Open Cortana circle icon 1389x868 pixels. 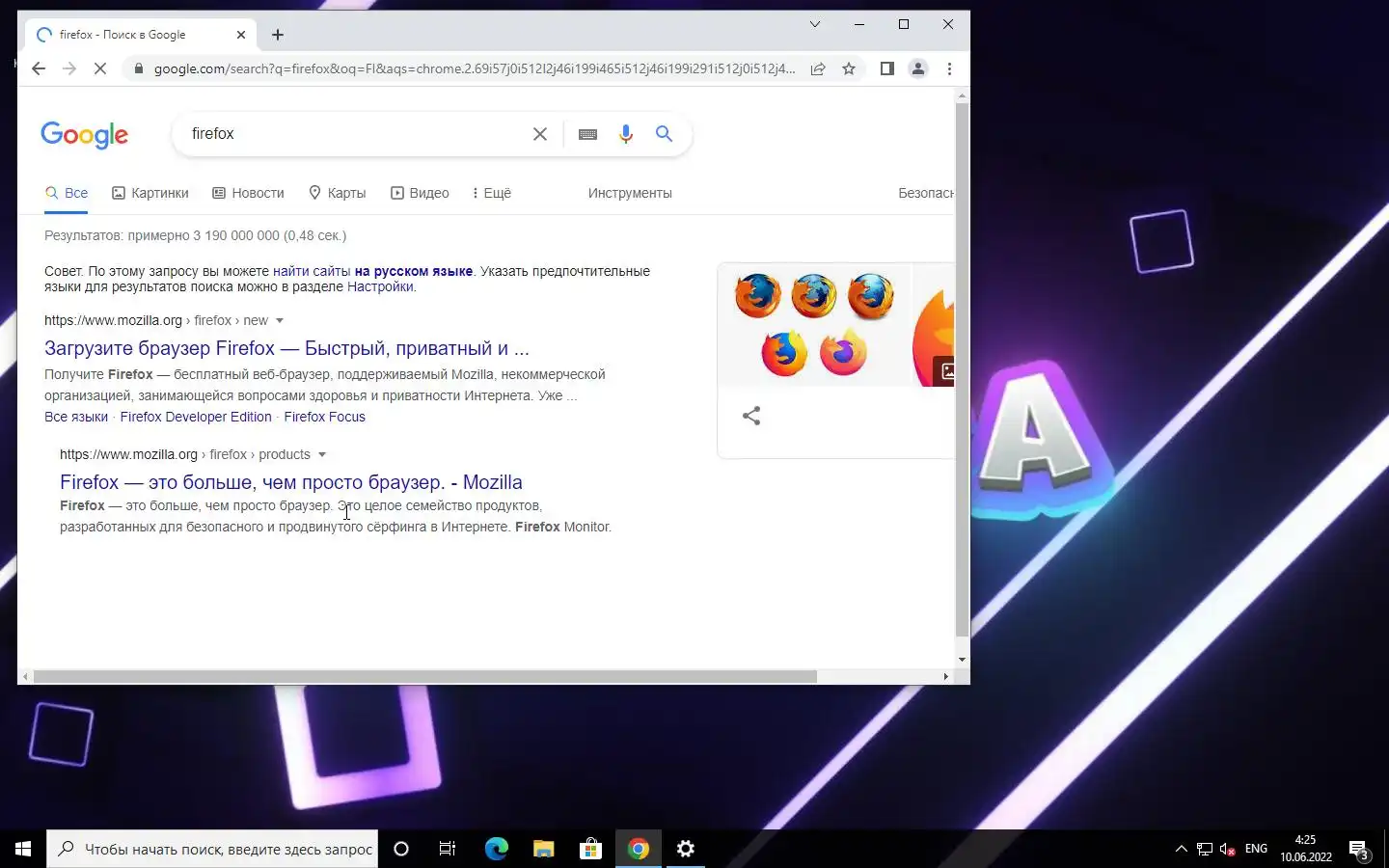(401, 849)
